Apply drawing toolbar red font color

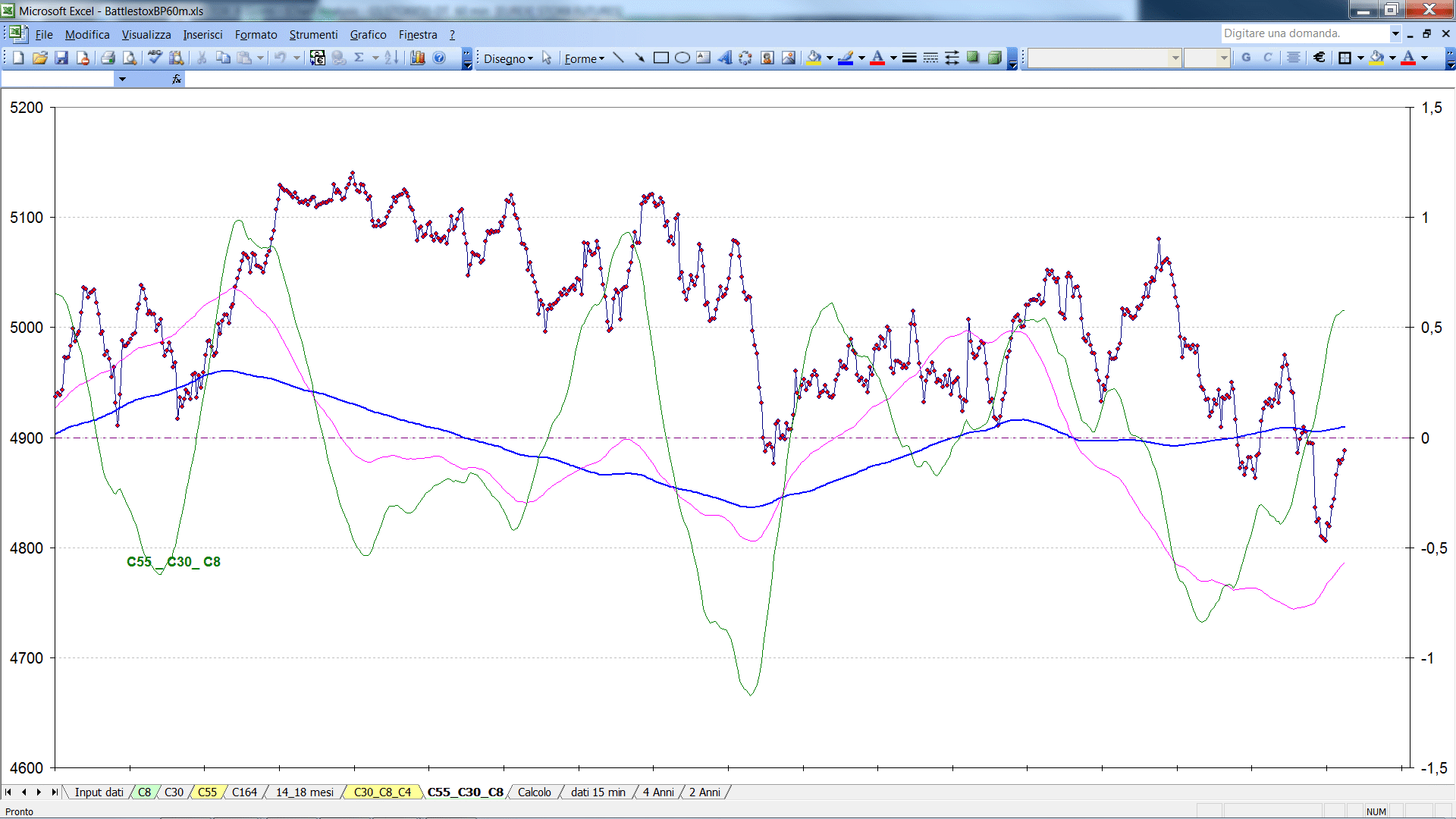click(877, 58)
